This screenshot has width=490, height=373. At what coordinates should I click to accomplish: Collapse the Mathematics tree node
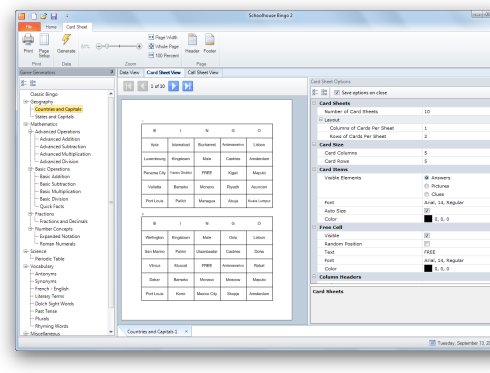click(26, 124)
